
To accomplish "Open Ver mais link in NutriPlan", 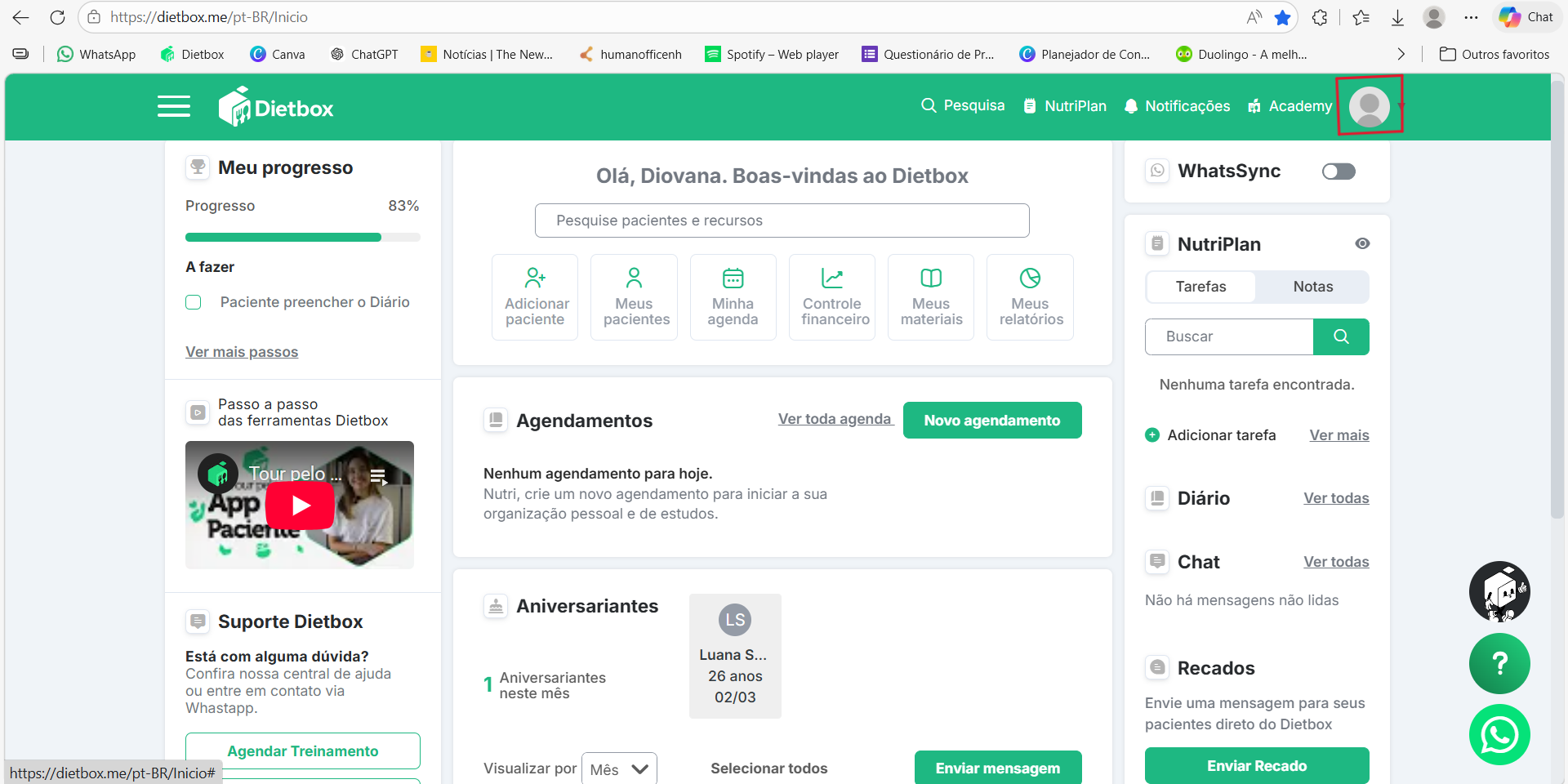I will click(1339, 435).
